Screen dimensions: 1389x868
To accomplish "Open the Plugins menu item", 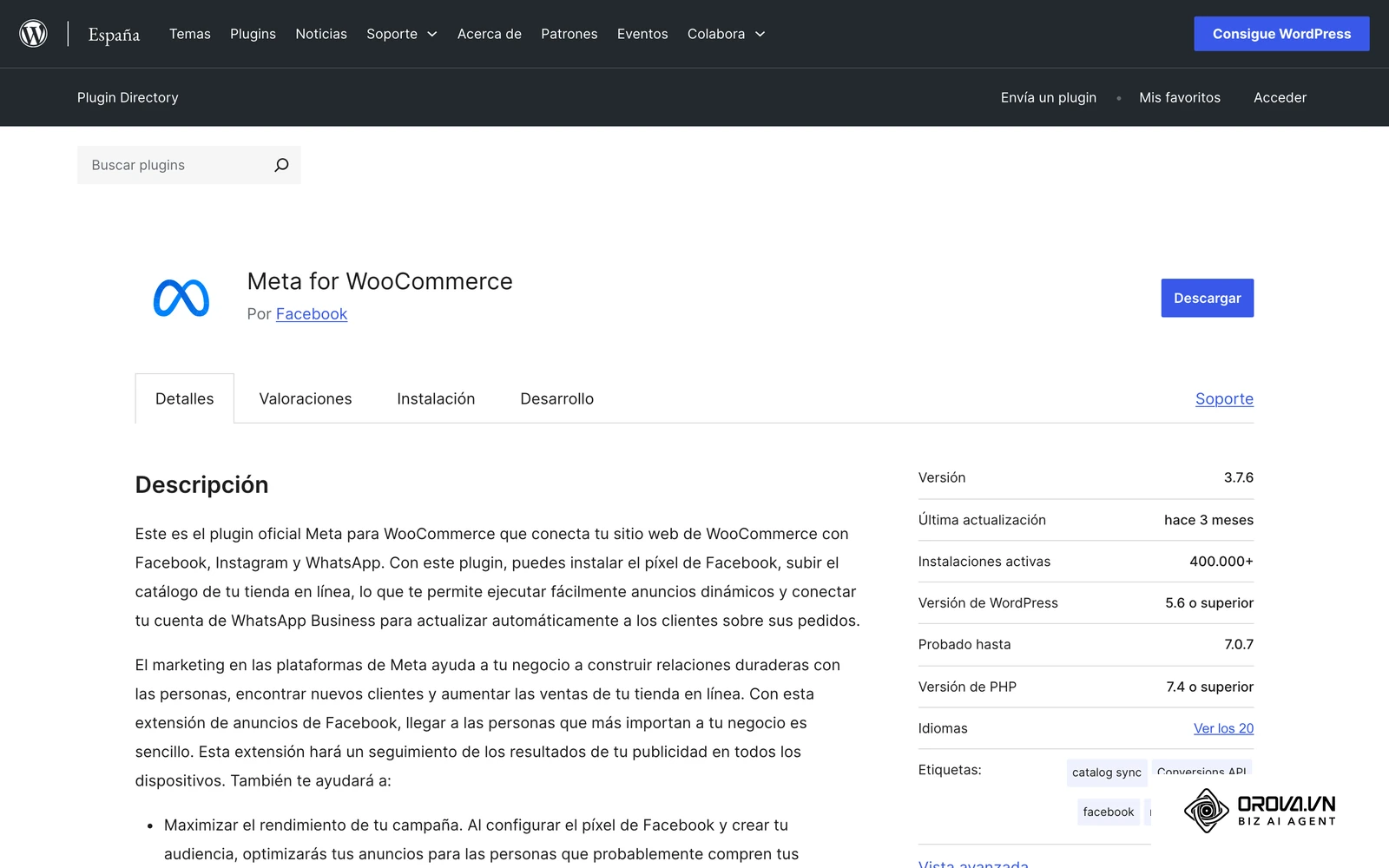I will point(253,34).
